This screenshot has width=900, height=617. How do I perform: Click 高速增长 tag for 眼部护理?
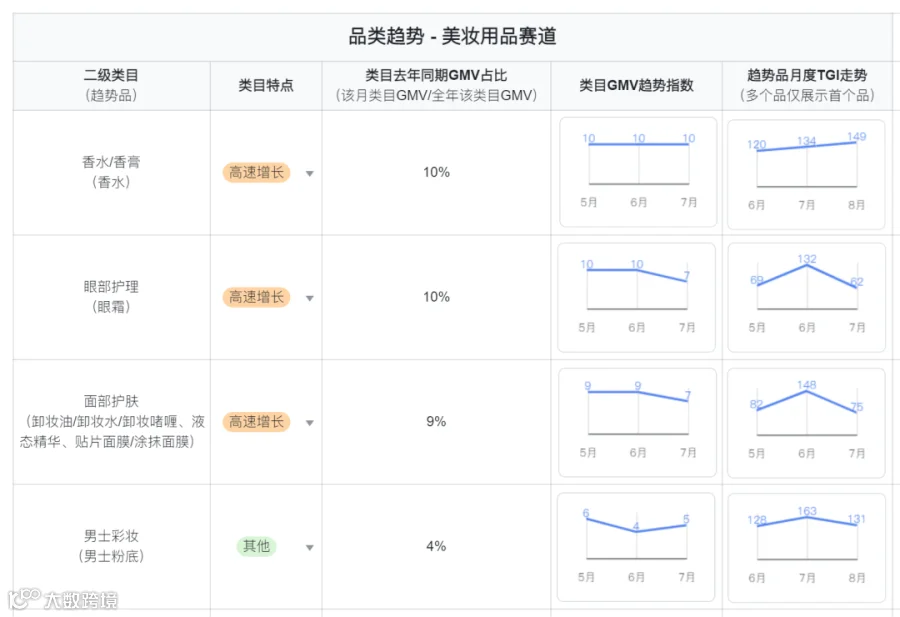coord(256,297)
